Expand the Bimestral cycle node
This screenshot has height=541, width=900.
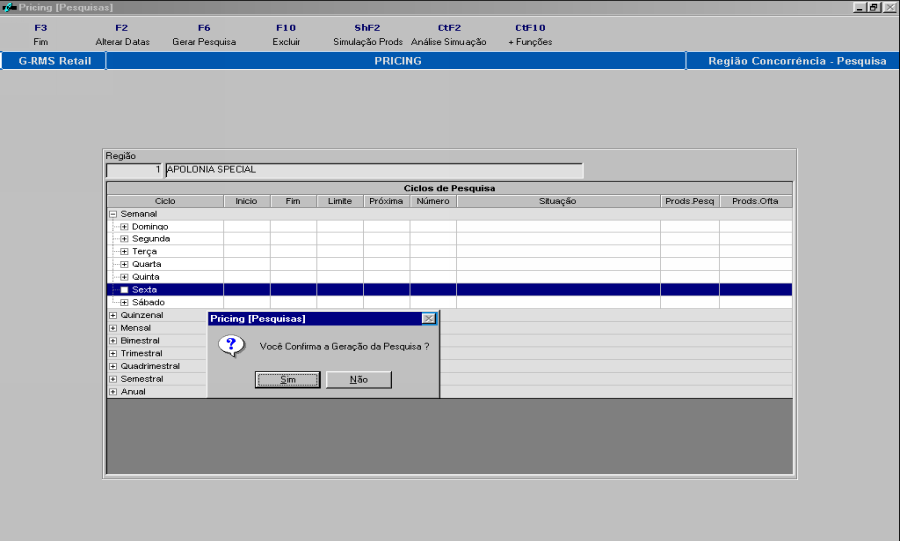click(x=113, y=340)
